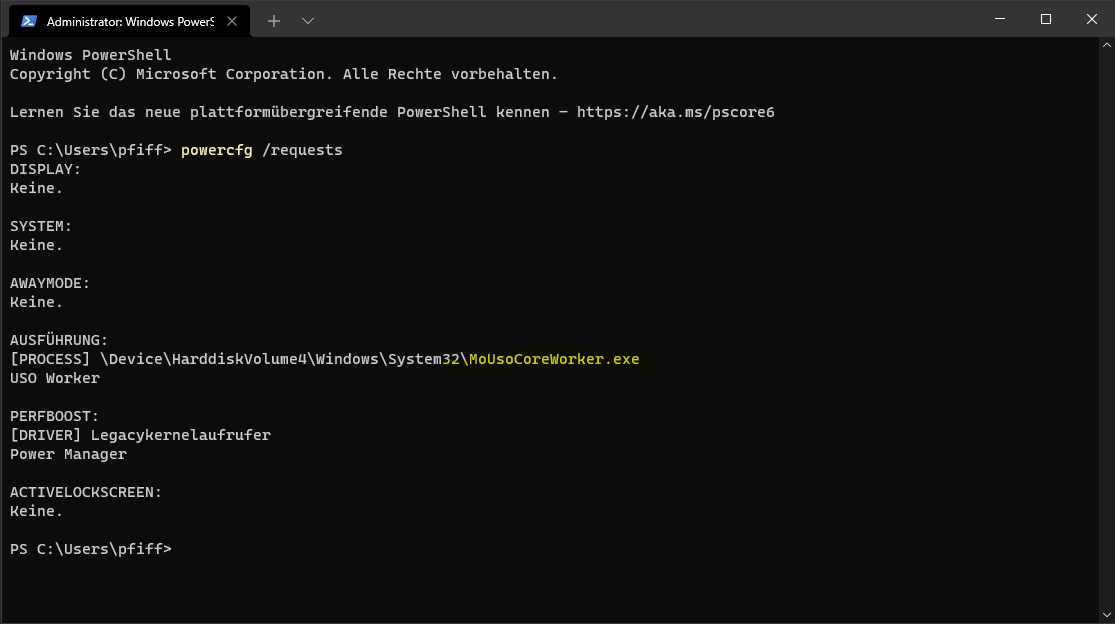This screenshot has height=624, width=1115.
Task: Click the '[PROCESS]' label in output
Action: tap(50, 359)
